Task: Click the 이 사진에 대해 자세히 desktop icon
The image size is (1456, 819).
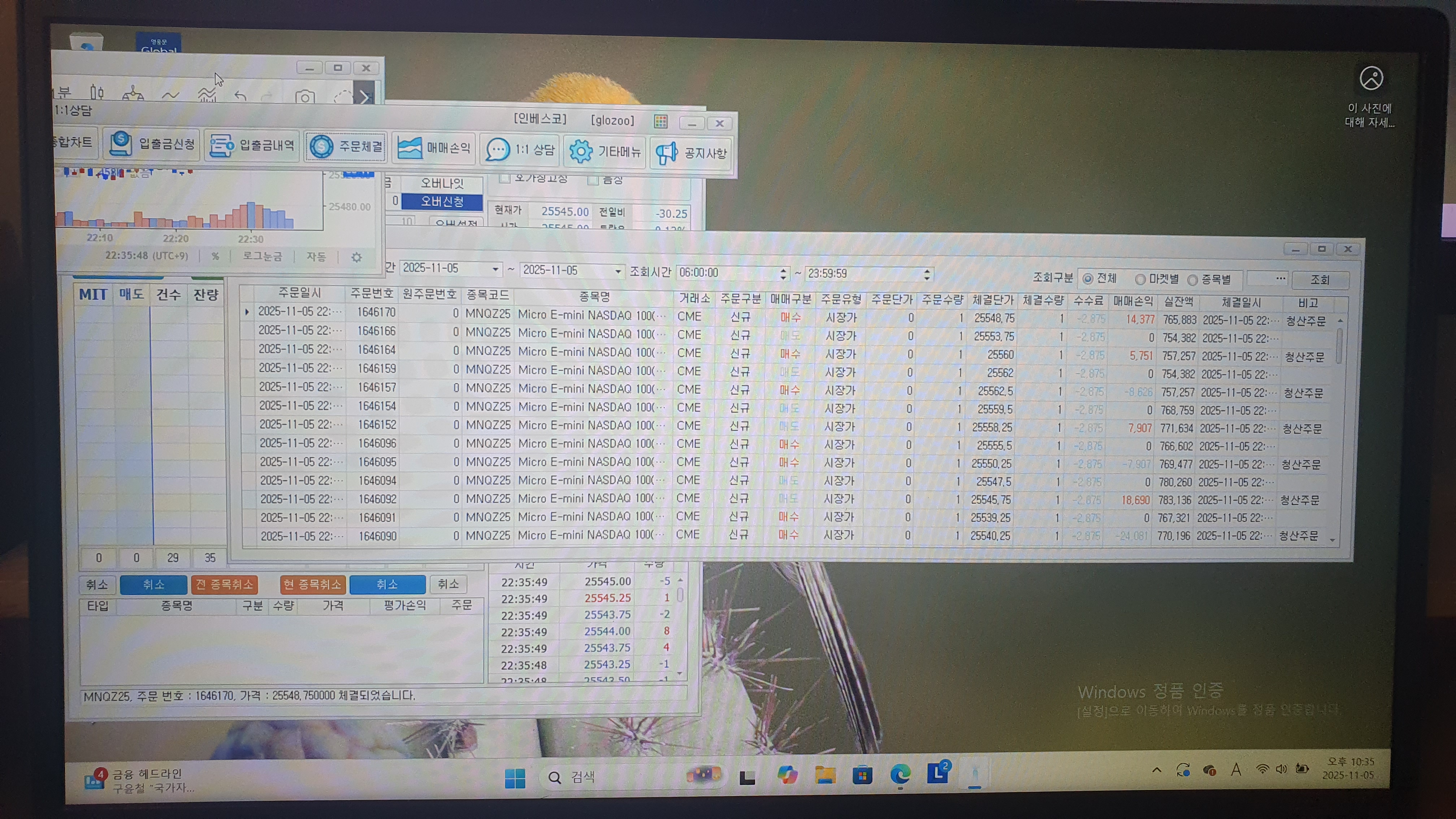Action: 1370,97
